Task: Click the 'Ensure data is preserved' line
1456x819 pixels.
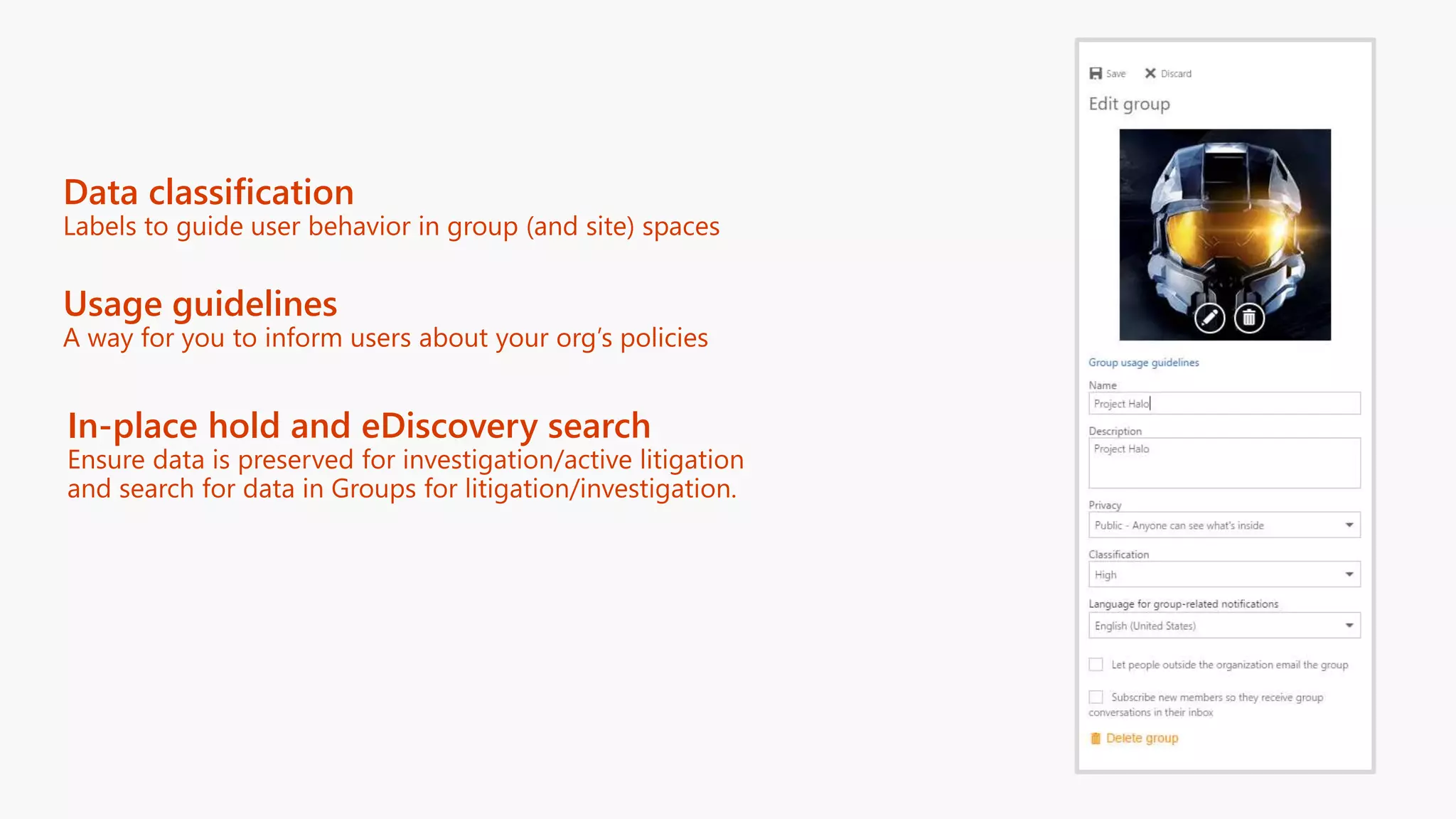Action: (x=405, y=460)
